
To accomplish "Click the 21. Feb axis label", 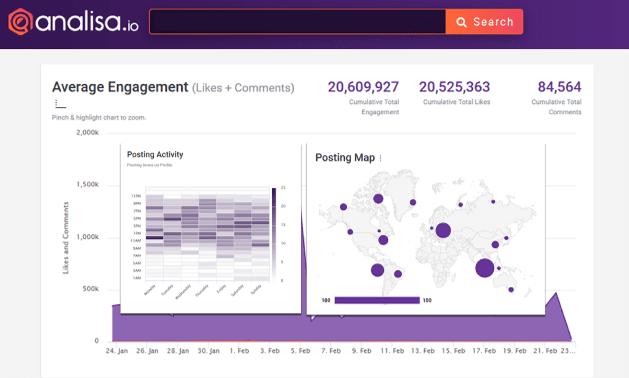I will [545, 351].
